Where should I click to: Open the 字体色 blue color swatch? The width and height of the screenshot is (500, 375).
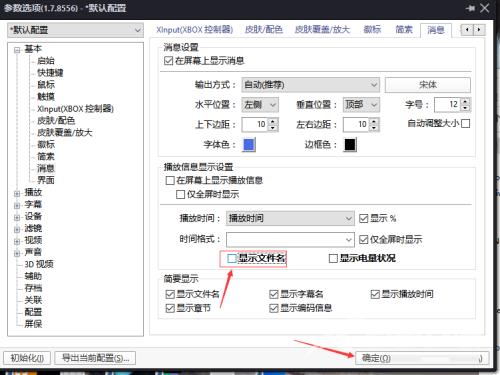249,145
